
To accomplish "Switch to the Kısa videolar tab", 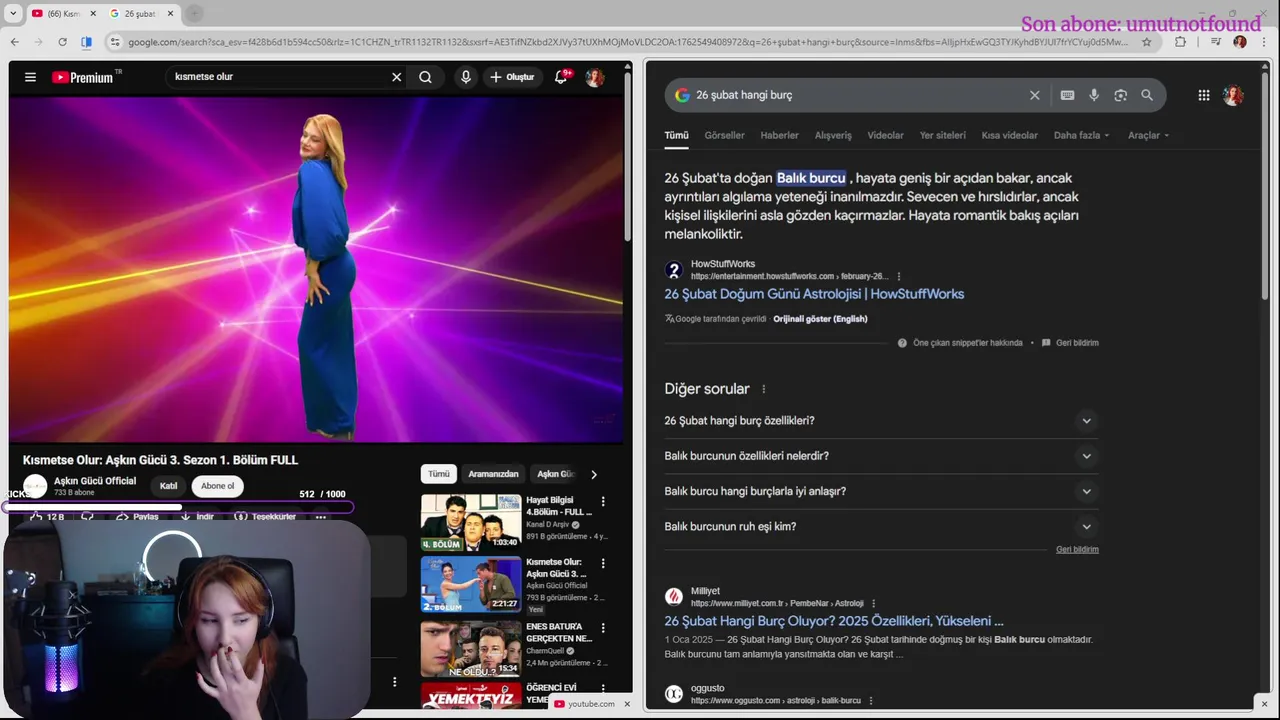I will click(1009, 135).
